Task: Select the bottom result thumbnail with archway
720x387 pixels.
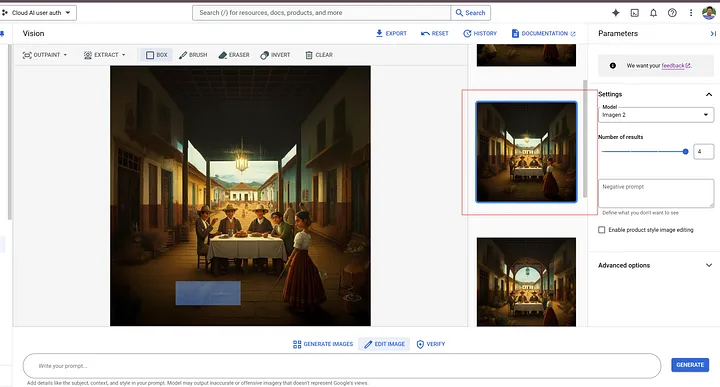Action: click(x=526, y=282)
